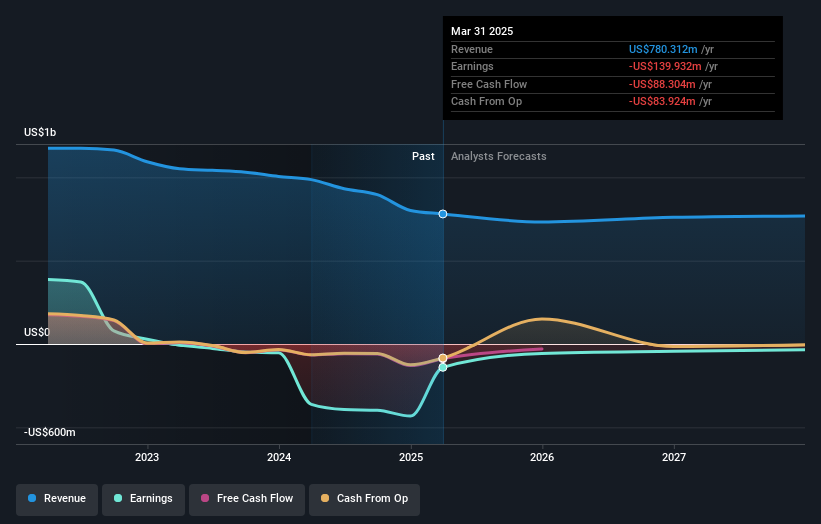Screen dimensions: 821x524
Task: Click the 'Analysts Forecasts' label
Action: (498, 156)
